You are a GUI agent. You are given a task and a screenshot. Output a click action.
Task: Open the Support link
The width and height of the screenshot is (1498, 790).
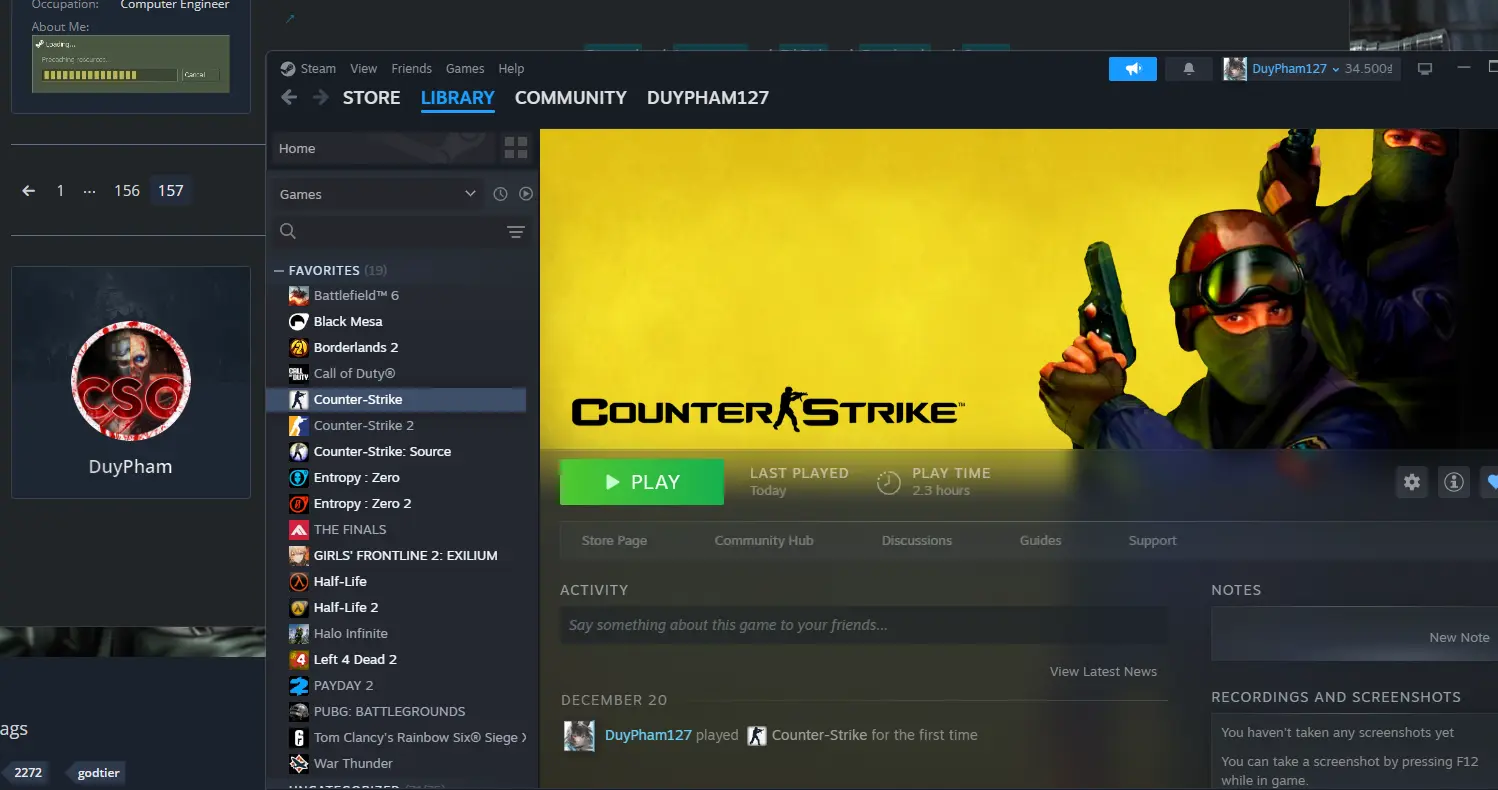coord(1152,541)
